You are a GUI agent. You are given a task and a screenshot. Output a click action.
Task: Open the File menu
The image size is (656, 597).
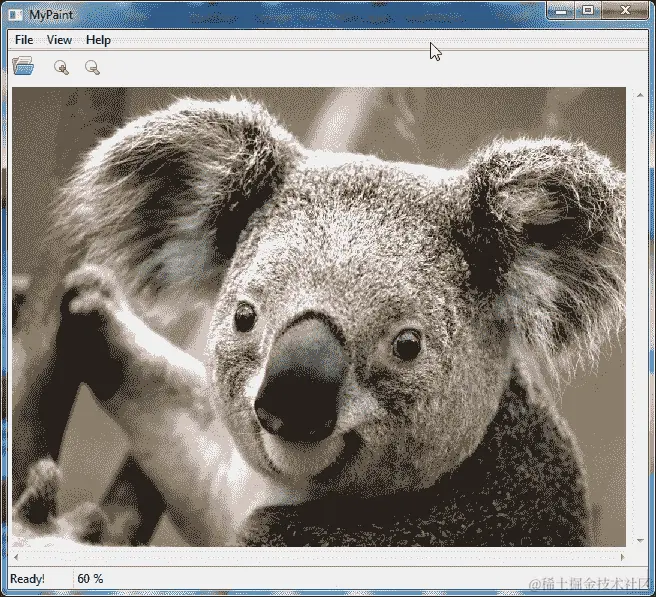(x=24, y=40)
